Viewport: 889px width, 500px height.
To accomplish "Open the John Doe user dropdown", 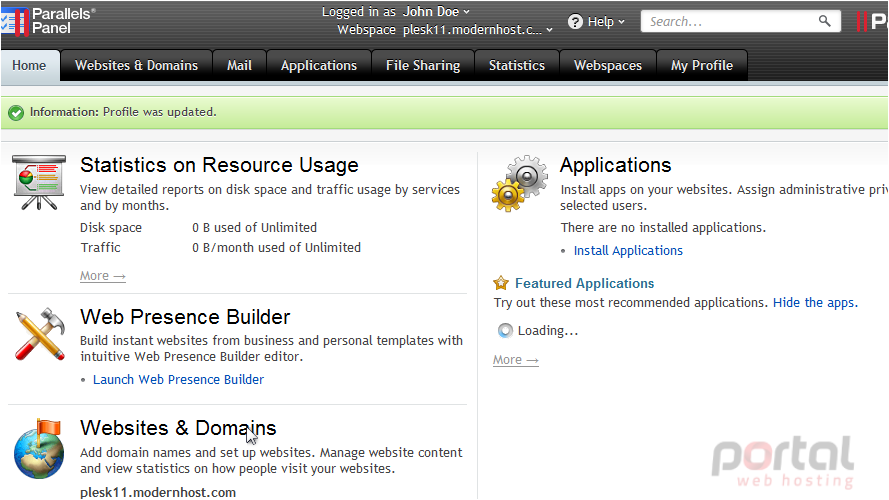I will point(436,11).
